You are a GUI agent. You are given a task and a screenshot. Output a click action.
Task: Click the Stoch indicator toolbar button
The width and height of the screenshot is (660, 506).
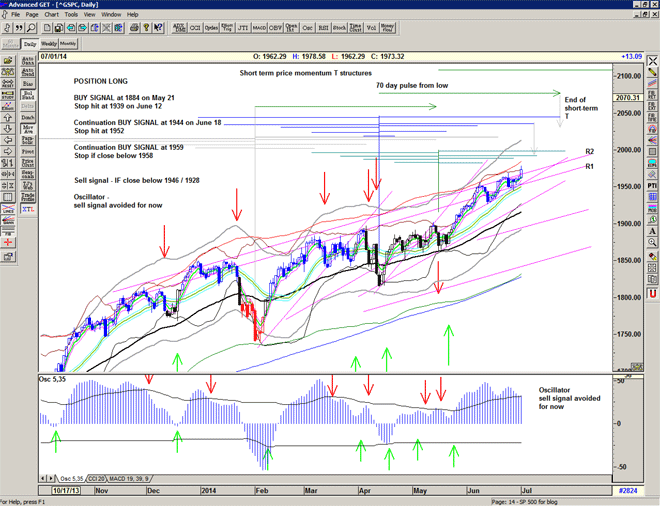(340, 28)
